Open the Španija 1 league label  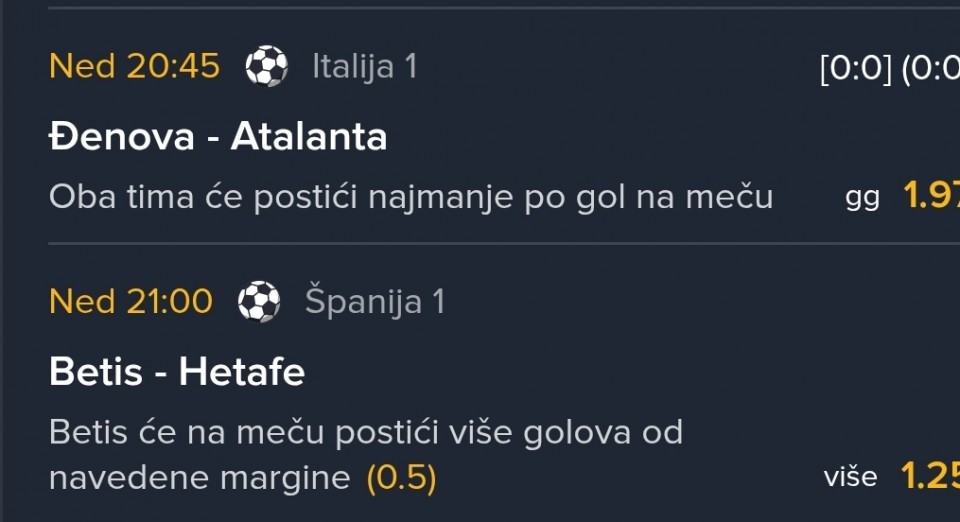coord(375,301)
